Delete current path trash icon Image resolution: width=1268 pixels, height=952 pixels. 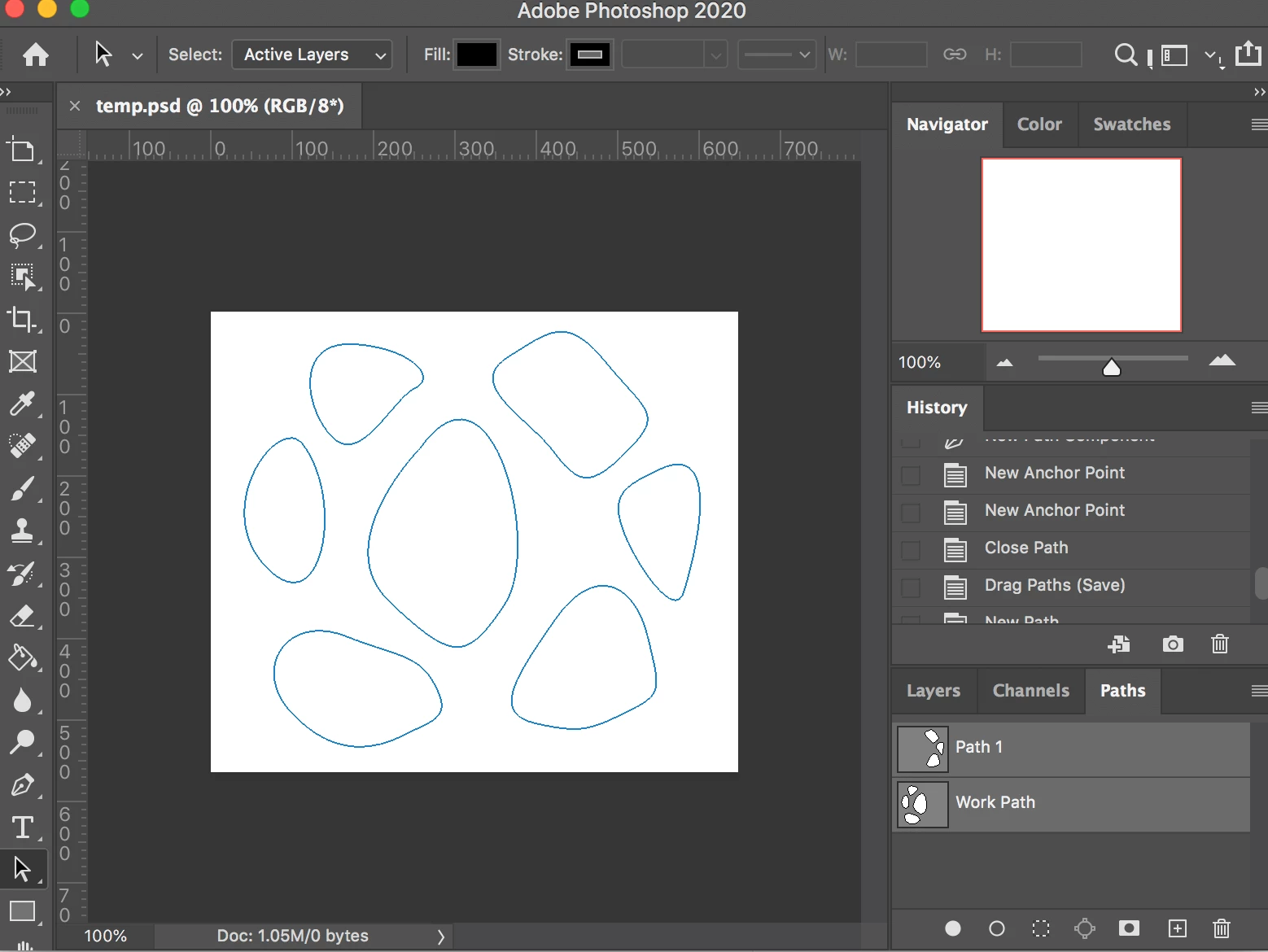[1222, 928]
